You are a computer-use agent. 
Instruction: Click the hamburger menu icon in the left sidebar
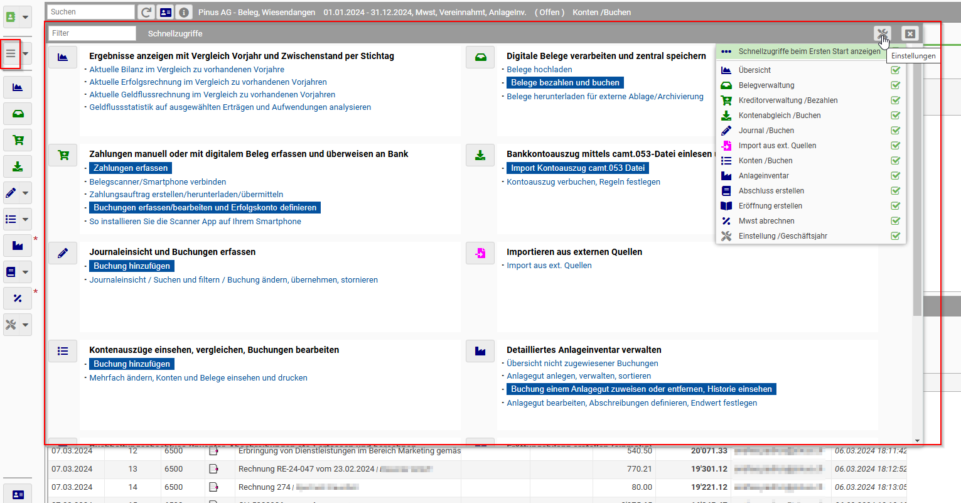pos(10,54)
